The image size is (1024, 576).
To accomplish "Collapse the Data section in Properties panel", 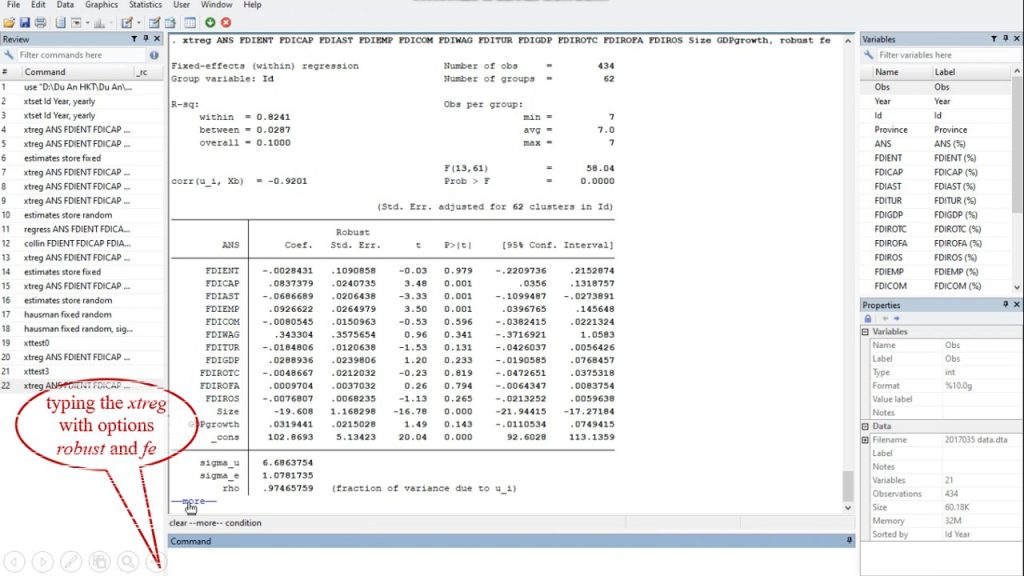I will [x=865, y=427].
